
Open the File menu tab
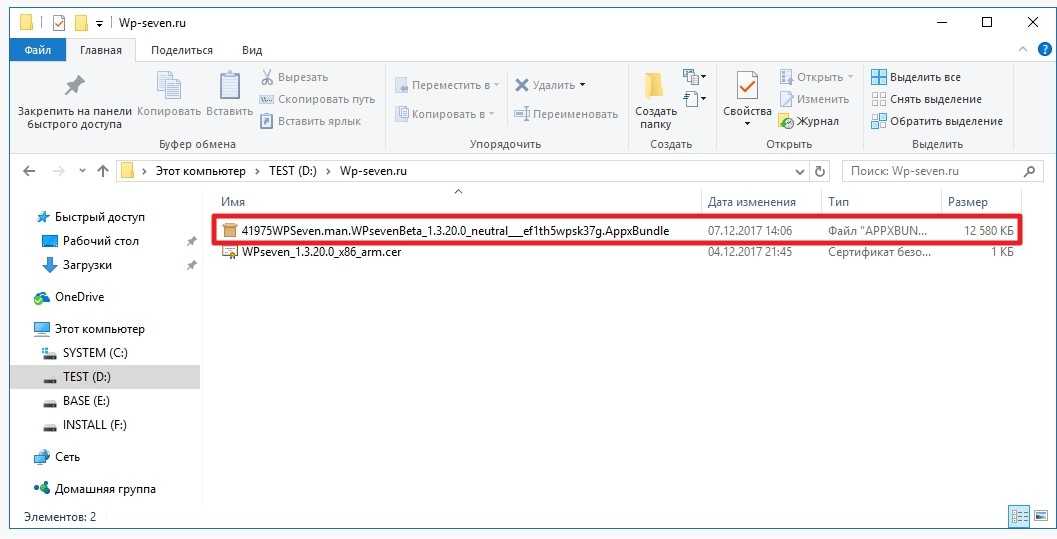38,50
